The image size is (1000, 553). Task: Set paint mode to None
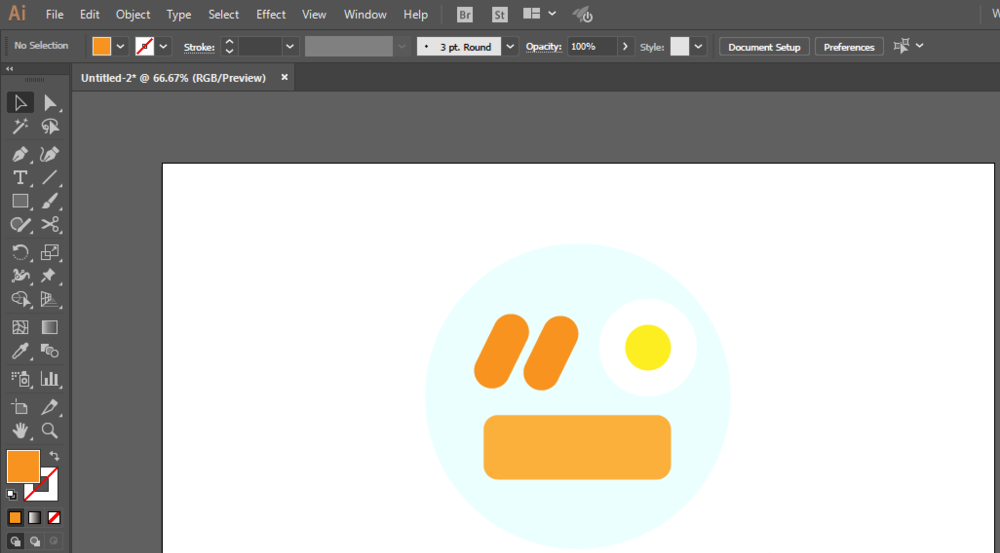tap(54, 517)
